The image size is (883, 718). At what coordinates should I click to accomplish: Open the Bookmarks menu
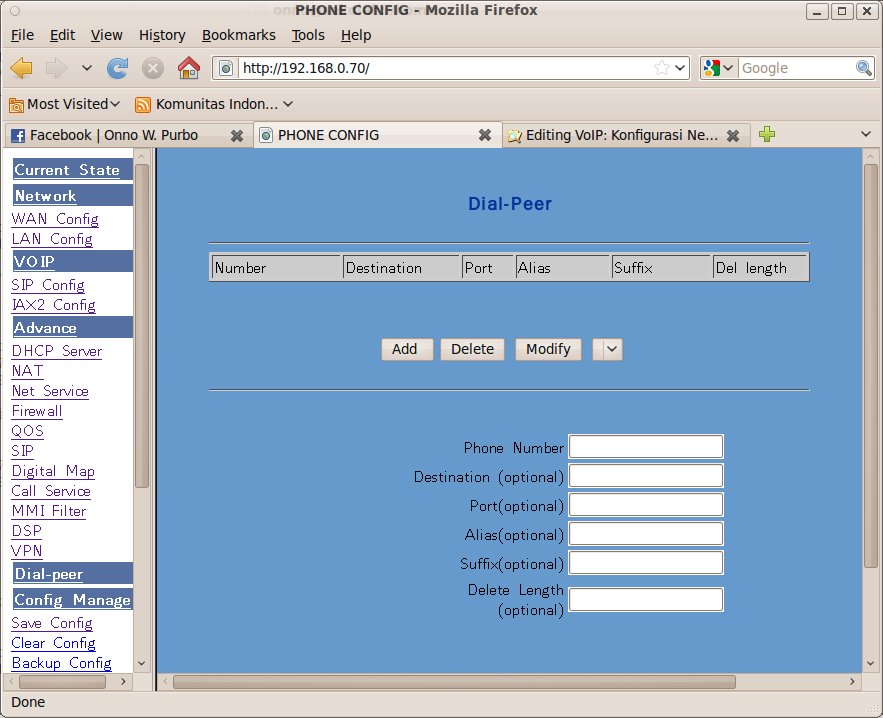(238, 35)
